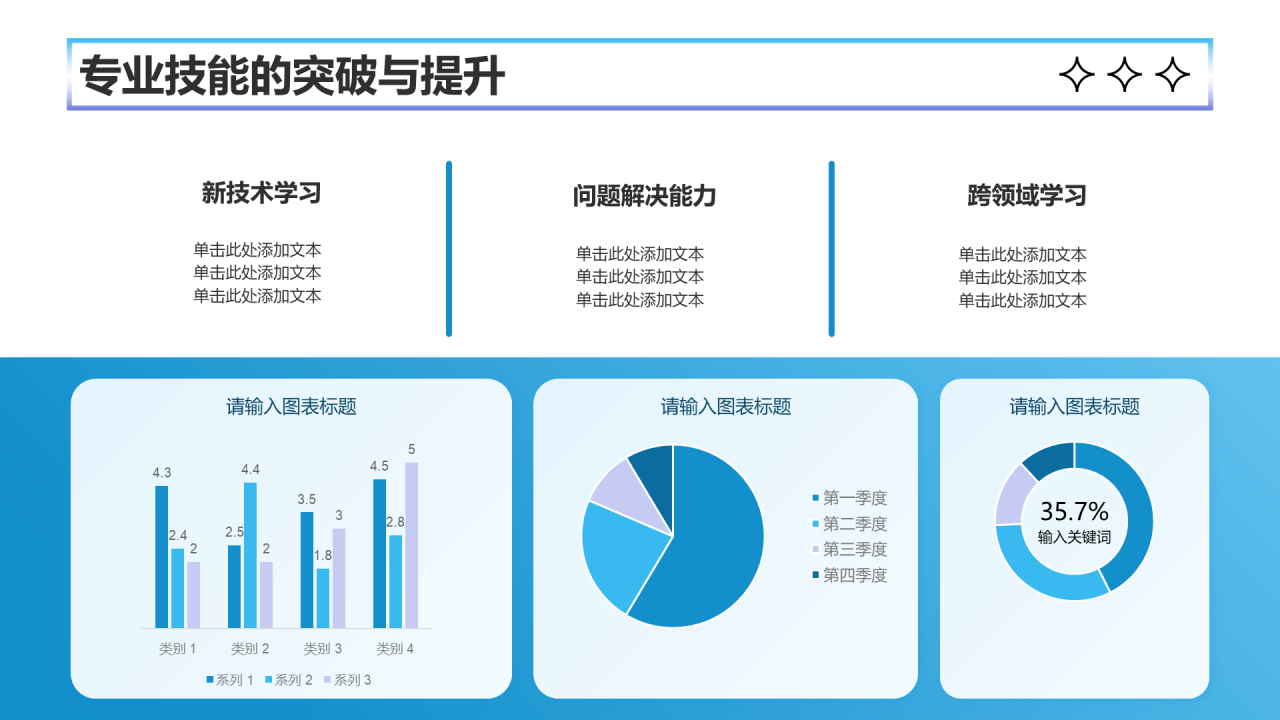Click middle 单击此处添加文本 line under 跨领域学习
1280x720 pixels.
pos(1023,277)
